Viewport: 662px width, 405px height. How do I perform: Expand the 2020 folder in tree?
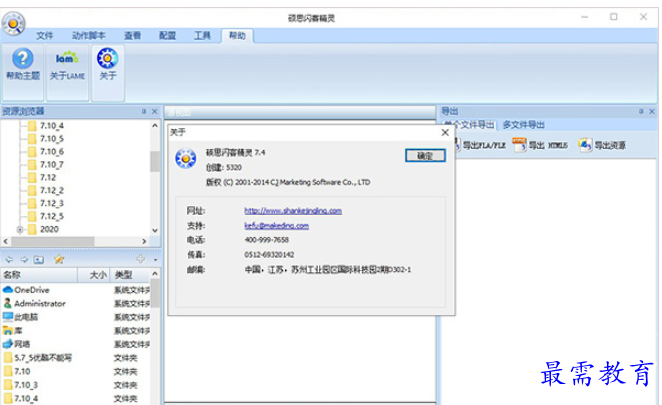tap(19, 229)
